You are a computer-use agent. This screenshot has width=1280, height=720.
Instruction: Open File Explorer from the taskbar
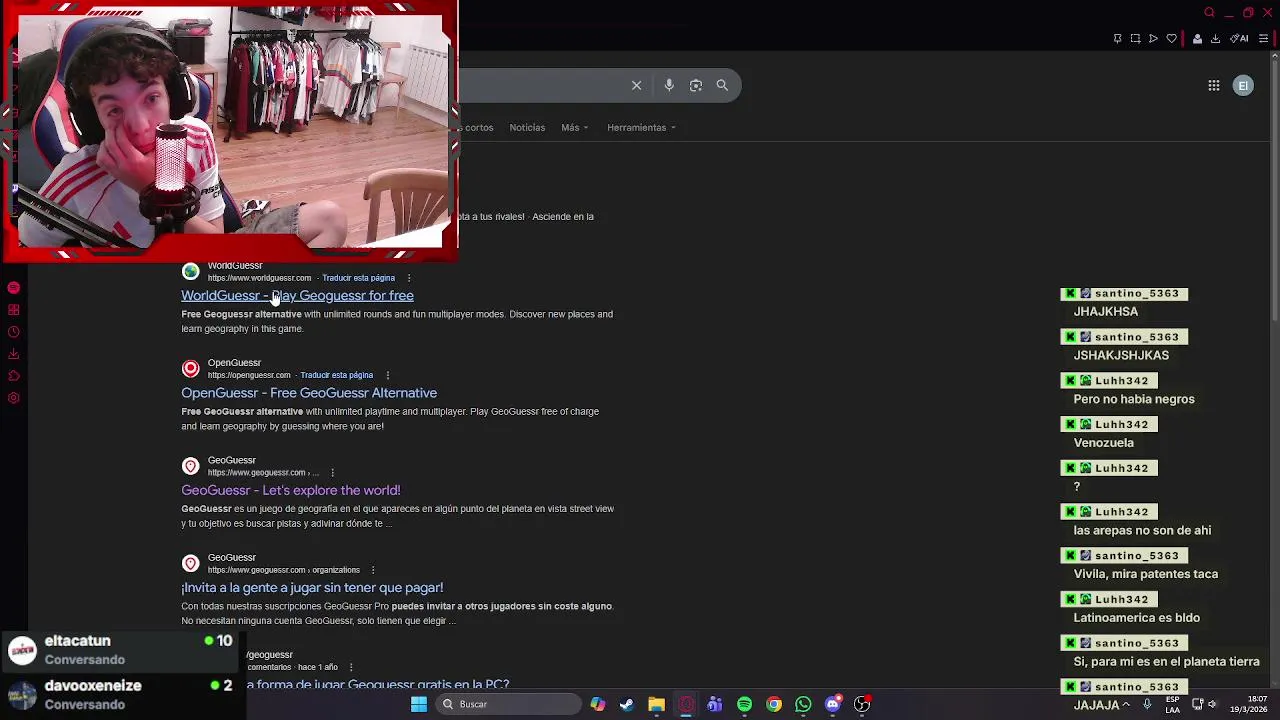[x=656, y=704]
